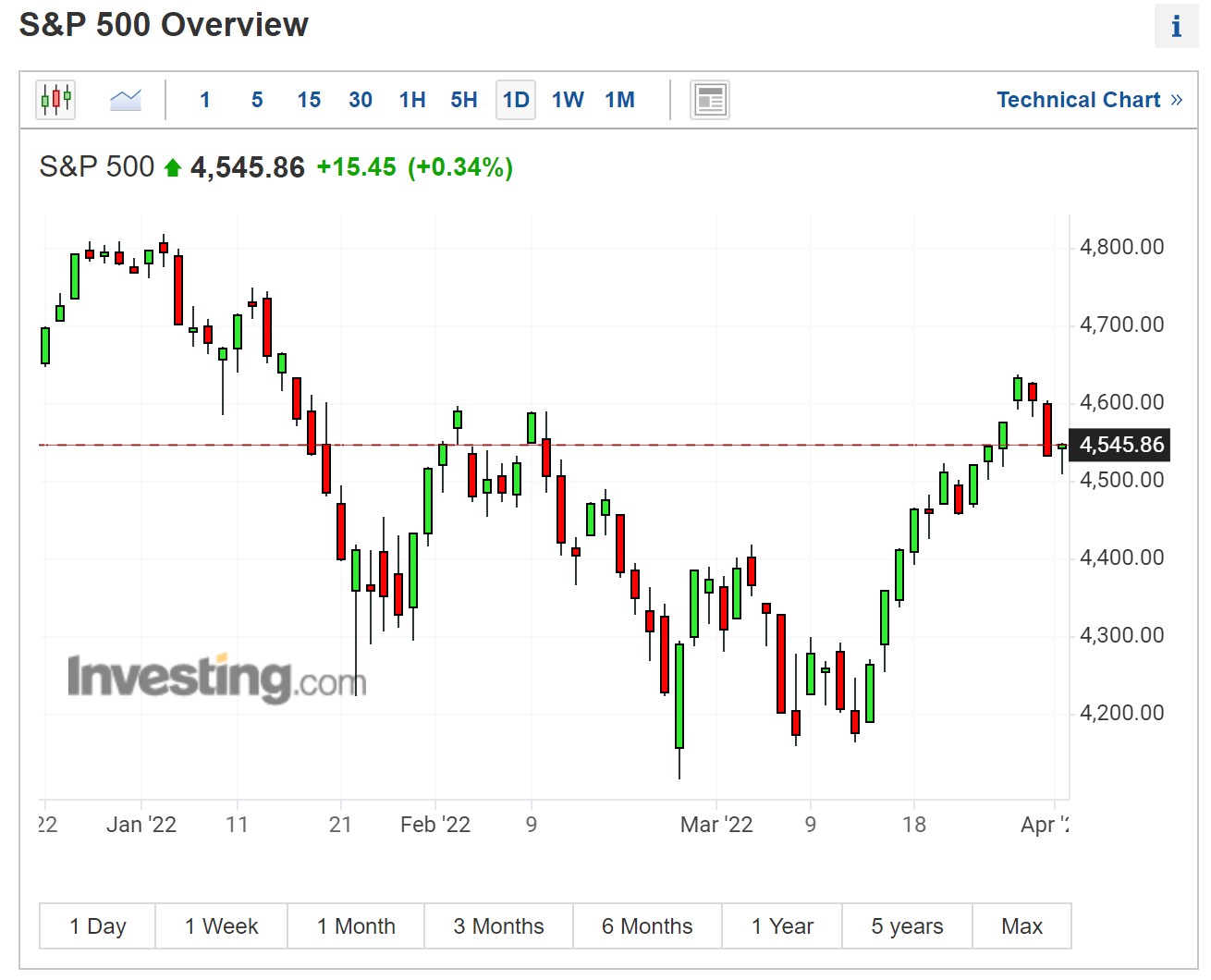Show the 1 Week range
This screenshot has height=980, width=1211.
222,926
